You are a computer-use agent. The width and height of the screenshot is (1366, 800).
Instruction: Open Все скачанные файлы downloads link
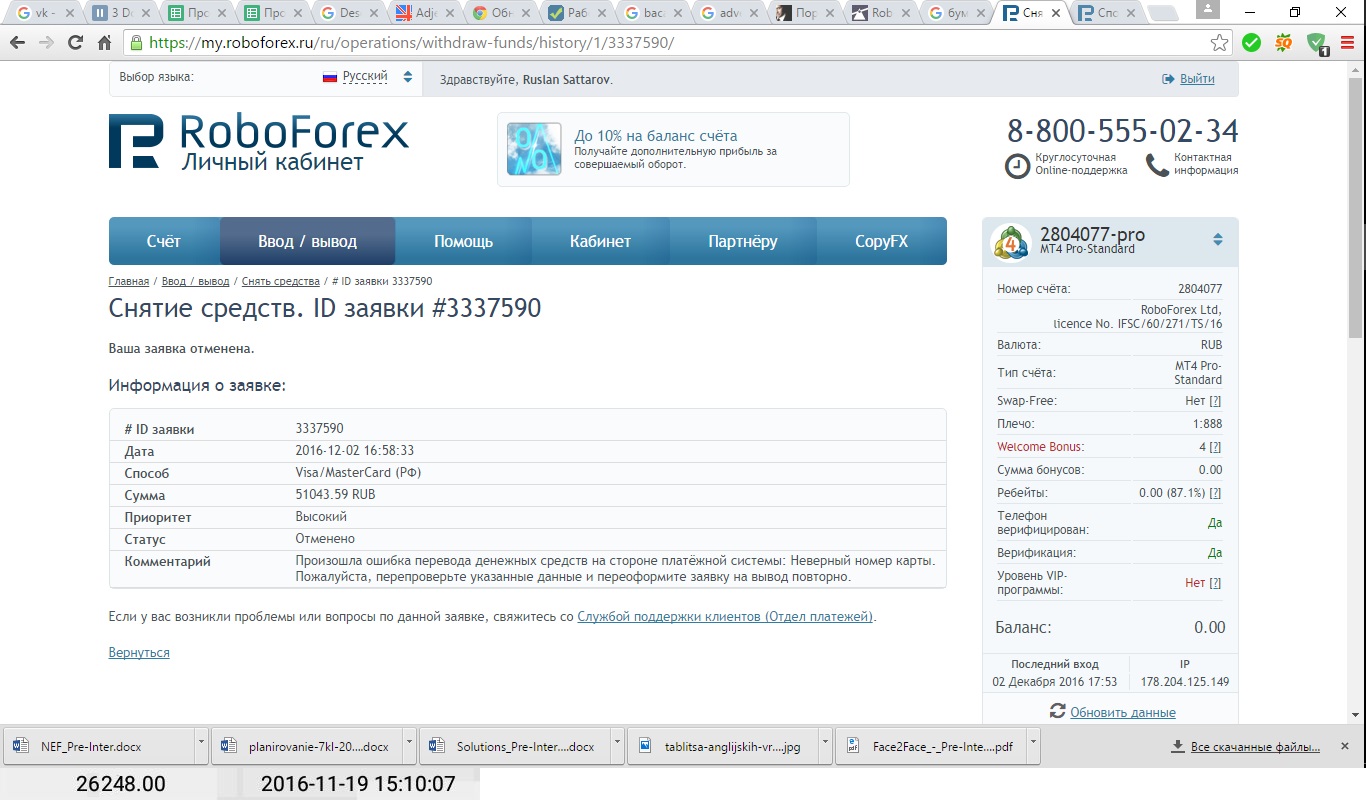pyautogui.click(x=1256, y=747)
